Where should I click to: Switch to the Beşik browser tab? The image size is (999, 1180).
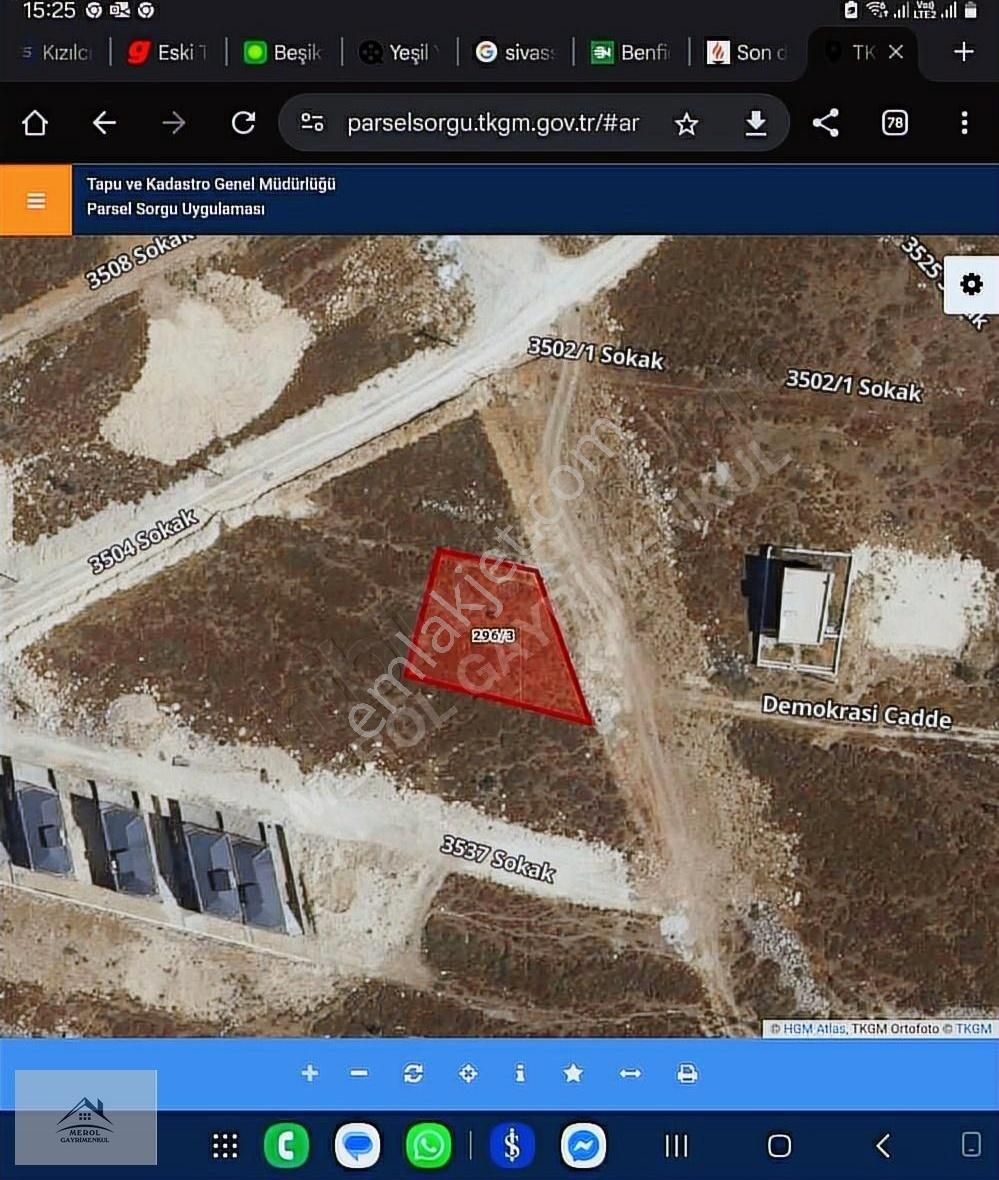[284, 52]
